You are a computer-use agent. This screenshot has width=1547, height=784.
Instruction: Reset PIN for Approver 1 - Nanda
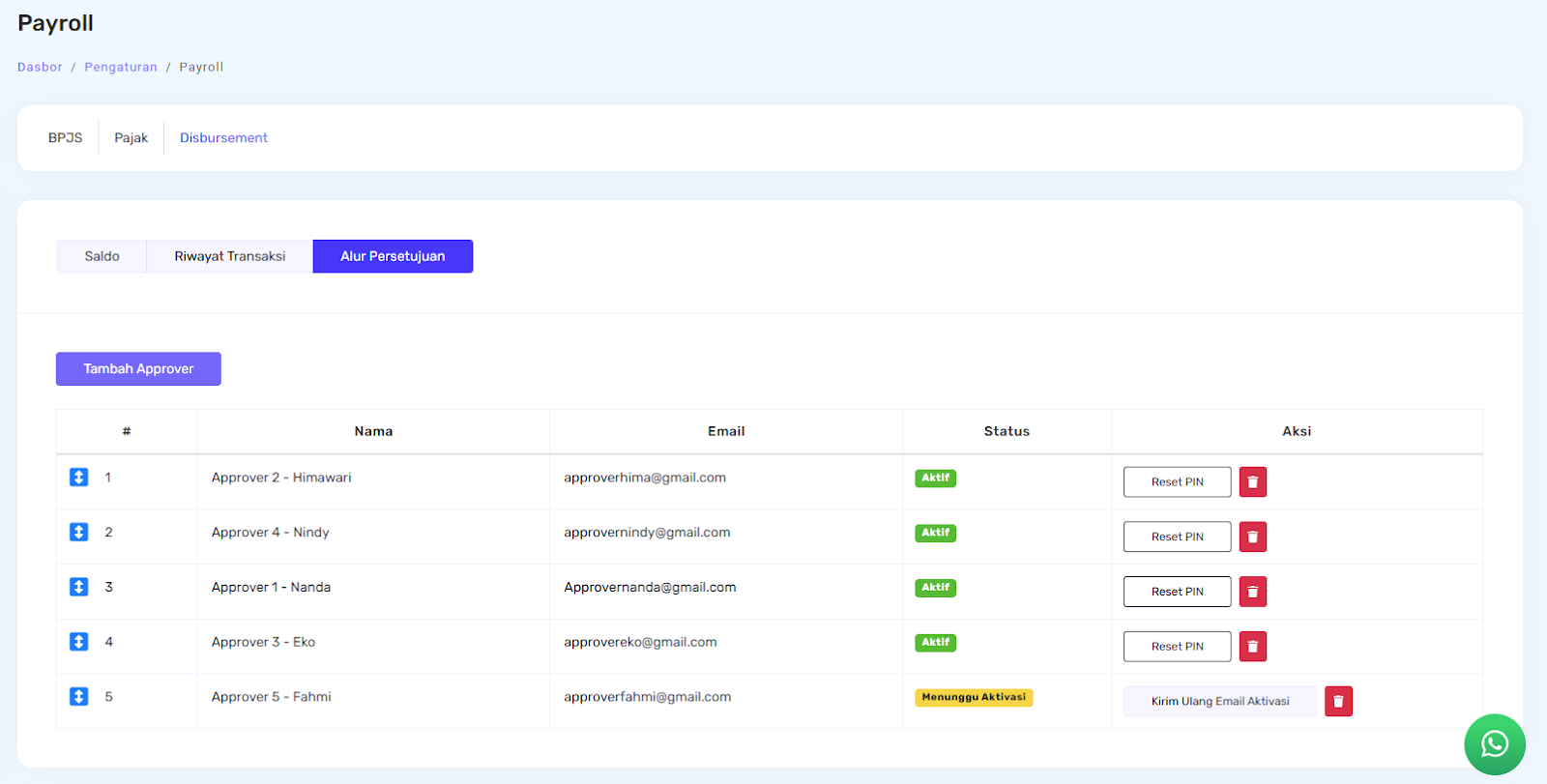[x=1177, y=592]
